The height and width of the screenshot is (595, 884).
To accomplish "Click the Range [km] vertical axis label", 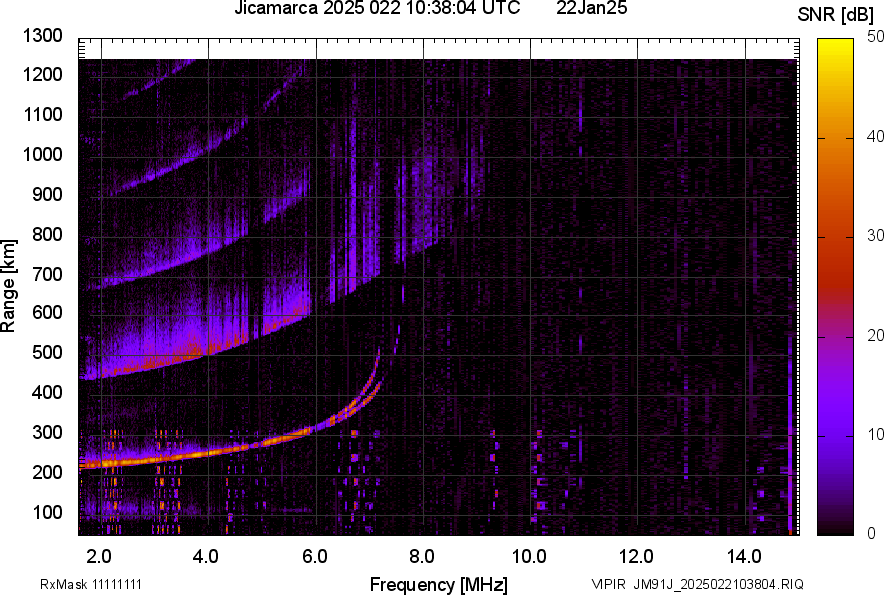I will coord(9,286).
